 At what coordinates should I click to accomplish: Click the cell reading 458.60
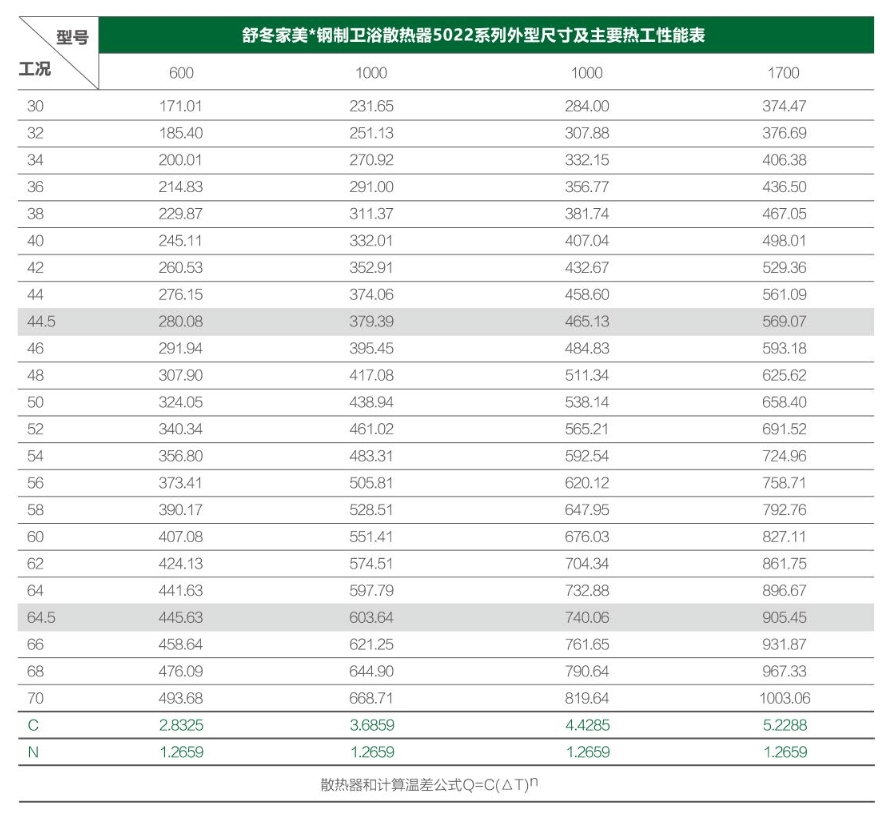(x=587, y=294)
